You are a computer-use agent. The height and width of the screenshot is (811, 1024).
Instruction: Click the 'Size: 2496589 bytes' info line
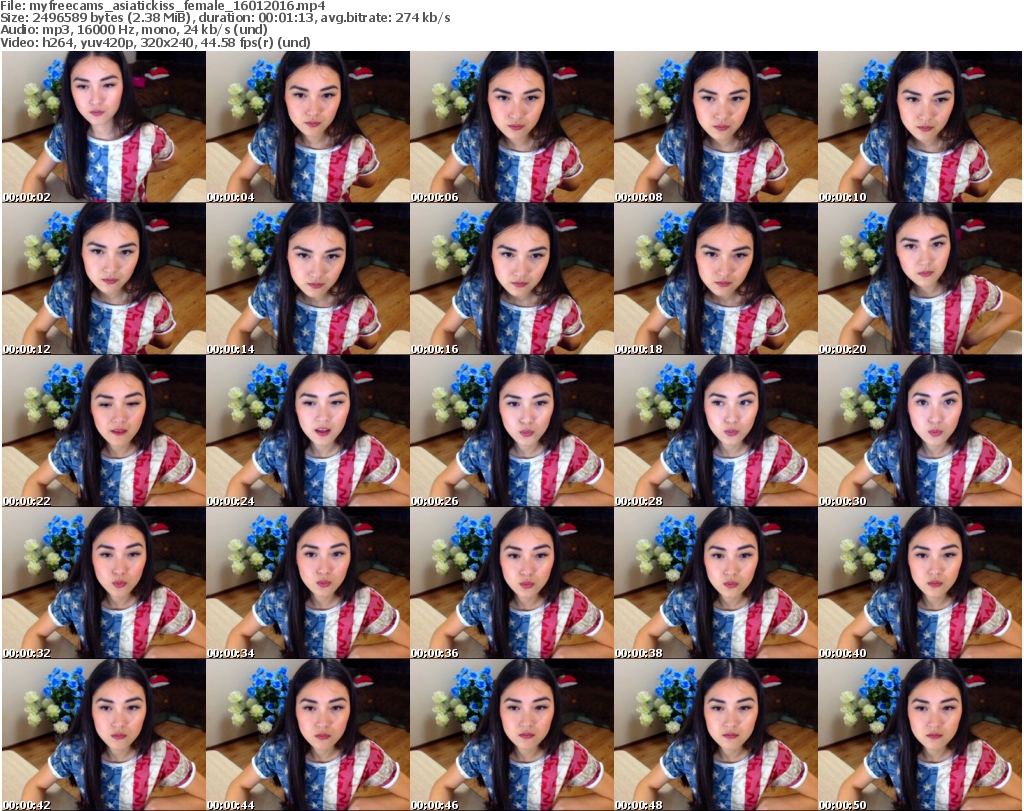click(225, 18)
